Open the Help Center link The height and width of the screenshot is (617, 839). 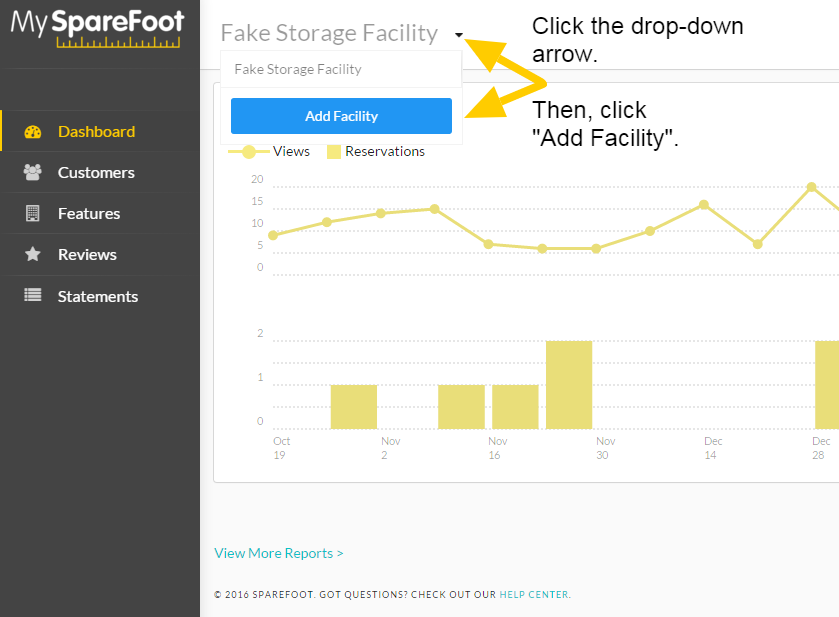click(534, 595)
